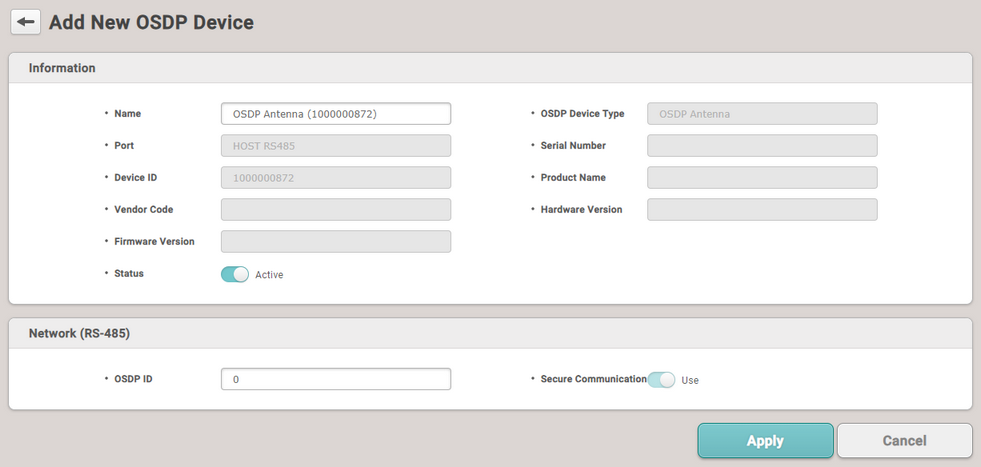Image resolution: width=981 pixels, height=467 pixels.
Task: Click the Hardware Version label
Action: click(x=581, y=210)
